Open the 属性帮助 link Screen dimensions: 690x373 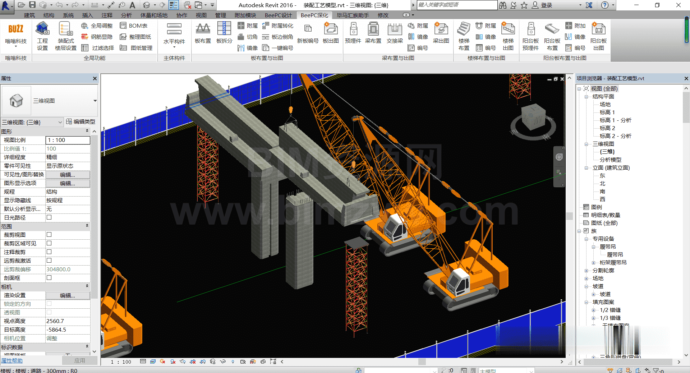pyautogui.click(x=12, y=360)
